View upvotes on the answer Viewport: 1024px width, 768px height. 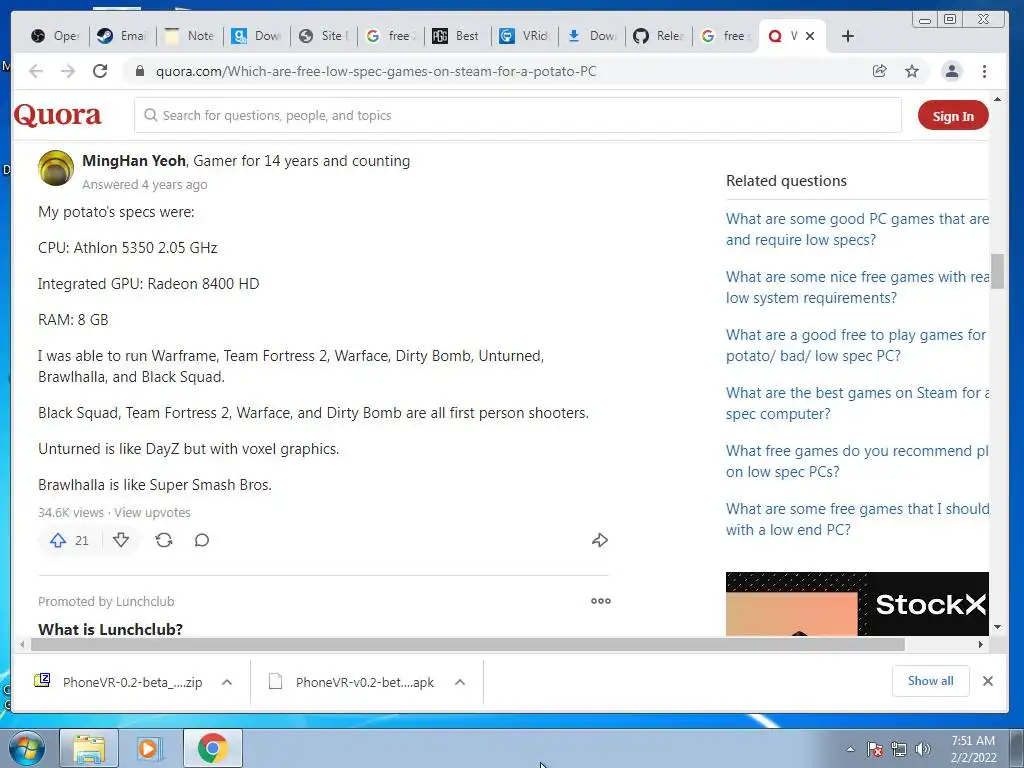tap(152, 513)
